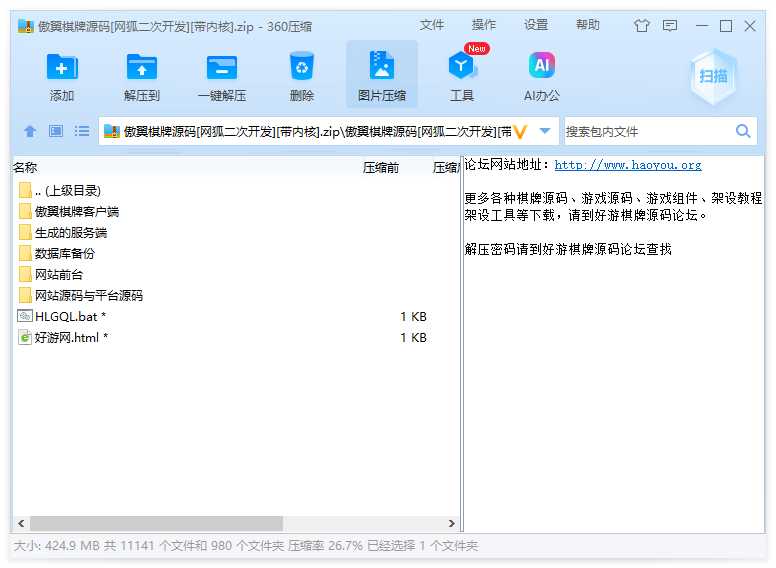Click the scrollbar left arrow

point(21,523)
